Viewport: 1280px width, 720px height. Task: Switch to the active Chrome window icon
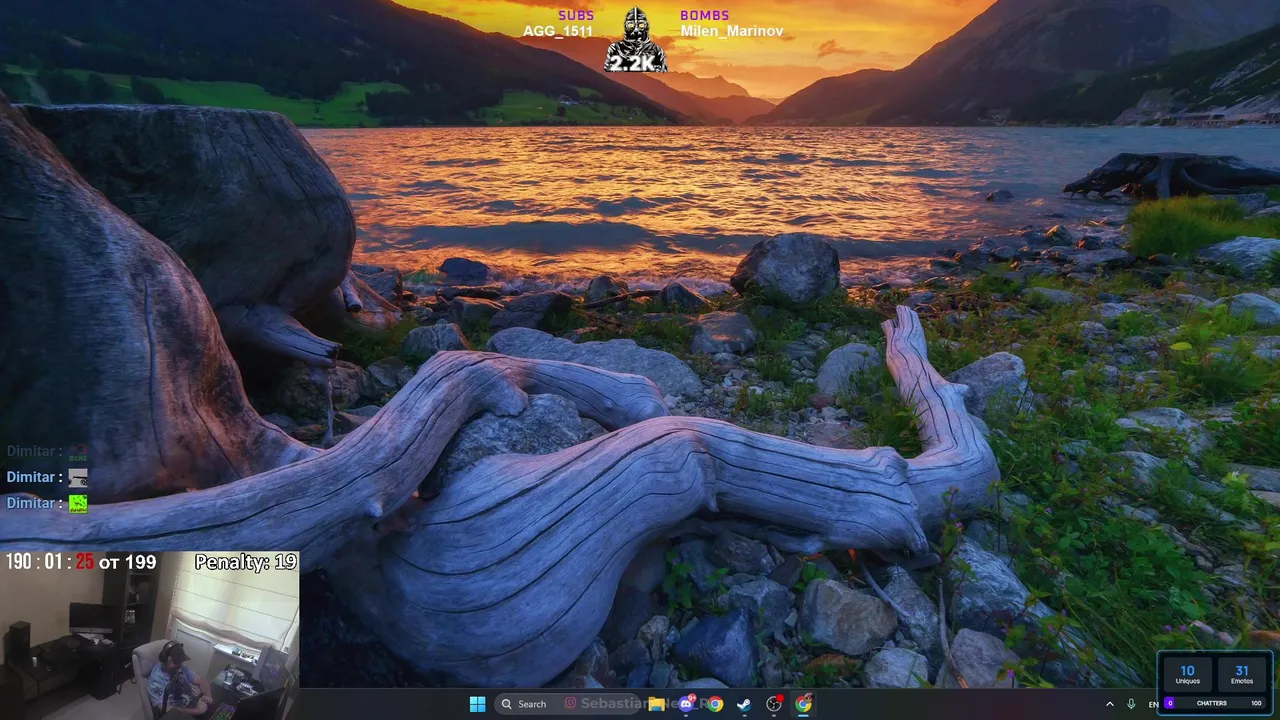(803, 704)
